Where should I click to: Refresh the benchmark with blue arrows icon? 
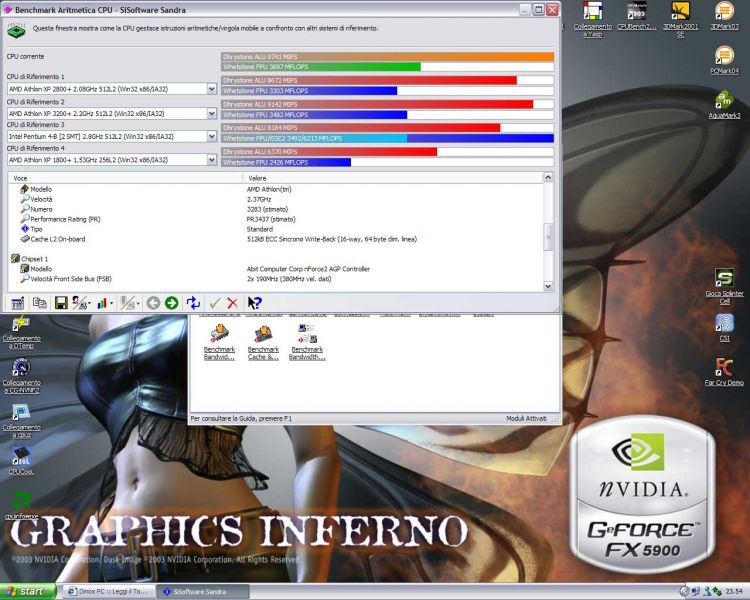coord(193,303)
